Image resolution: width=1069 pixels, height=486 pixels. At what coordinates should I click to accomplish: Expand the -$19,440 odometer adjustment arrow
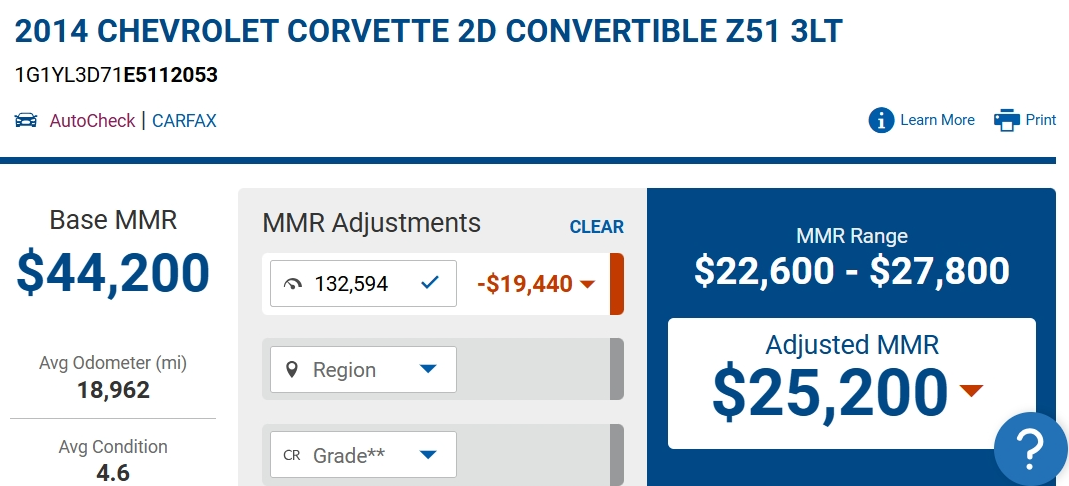point(588,284)
